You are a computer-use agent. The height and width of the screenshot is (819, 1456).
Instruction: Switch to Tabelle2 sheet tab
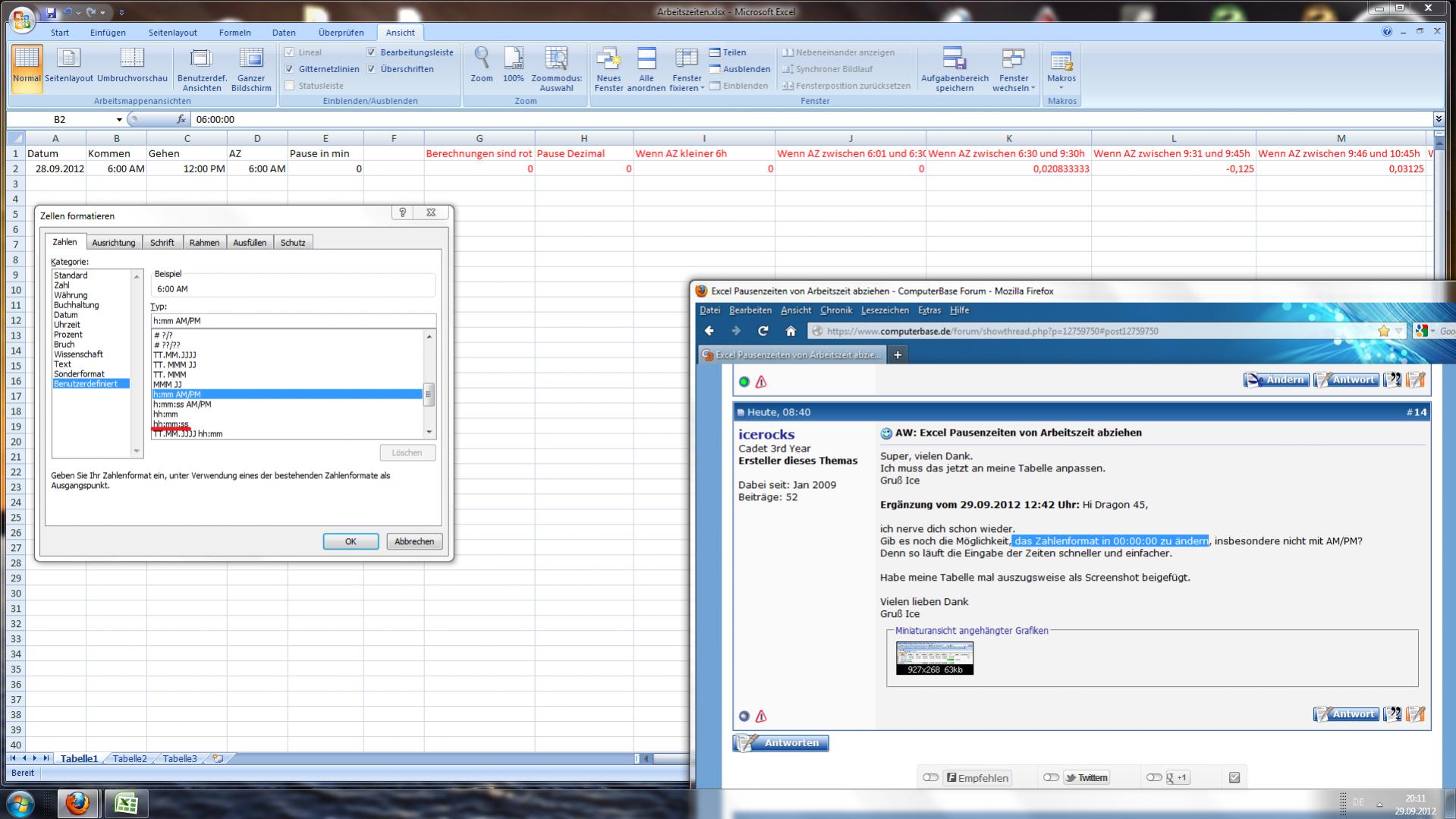tap(130, 758)
